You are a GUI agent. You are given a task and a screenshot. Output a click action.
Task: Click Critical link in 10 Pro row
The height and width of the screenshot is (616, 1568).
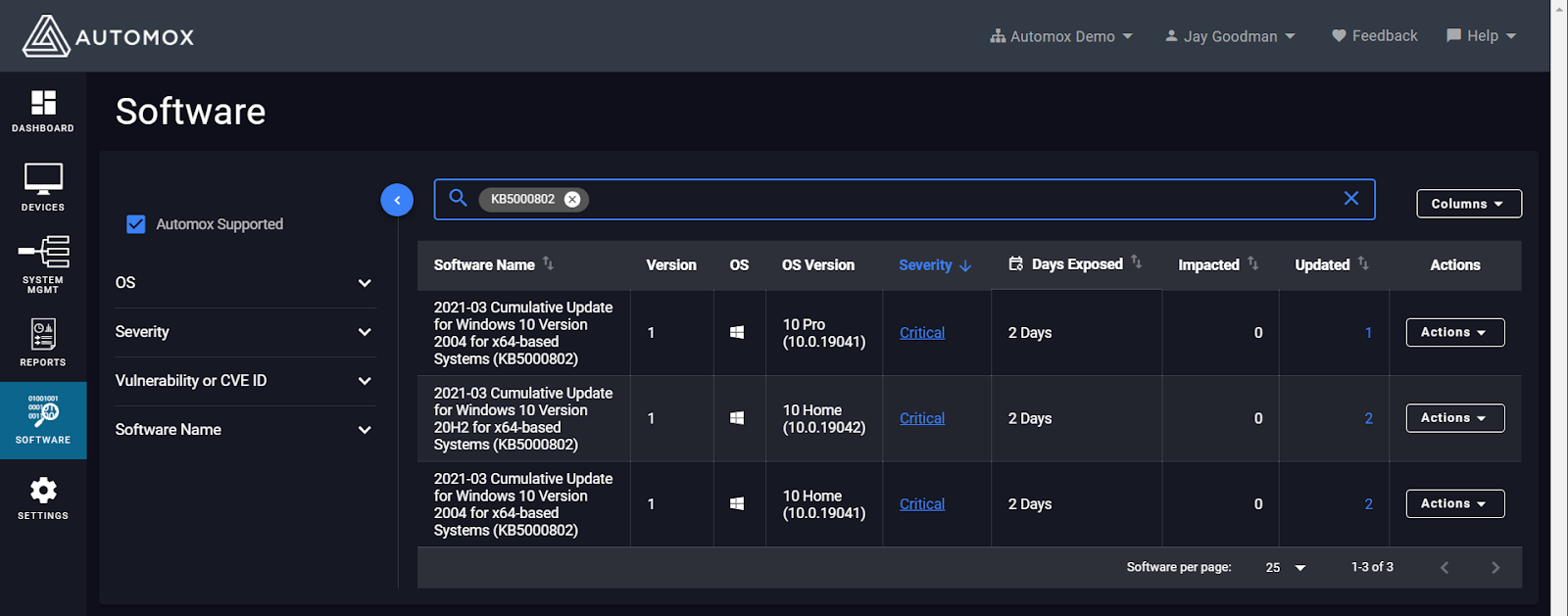[x=922, y=333]
